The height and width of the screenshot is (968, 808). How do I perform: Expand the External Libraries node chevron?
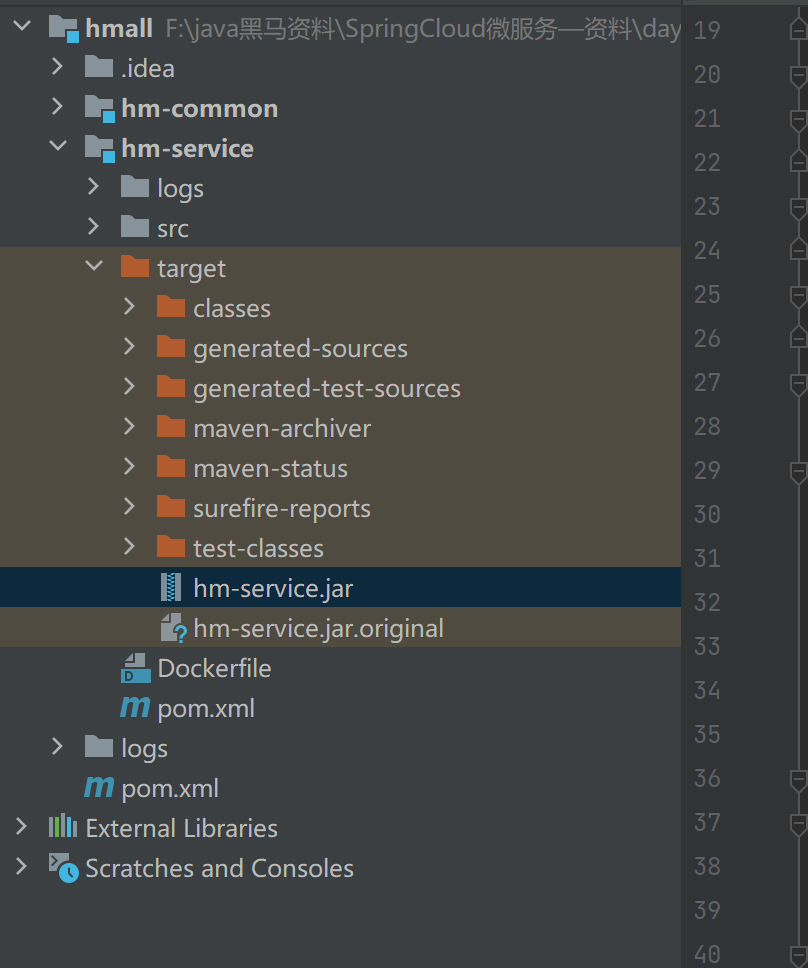pyautogui.click(x=21, y=826)
